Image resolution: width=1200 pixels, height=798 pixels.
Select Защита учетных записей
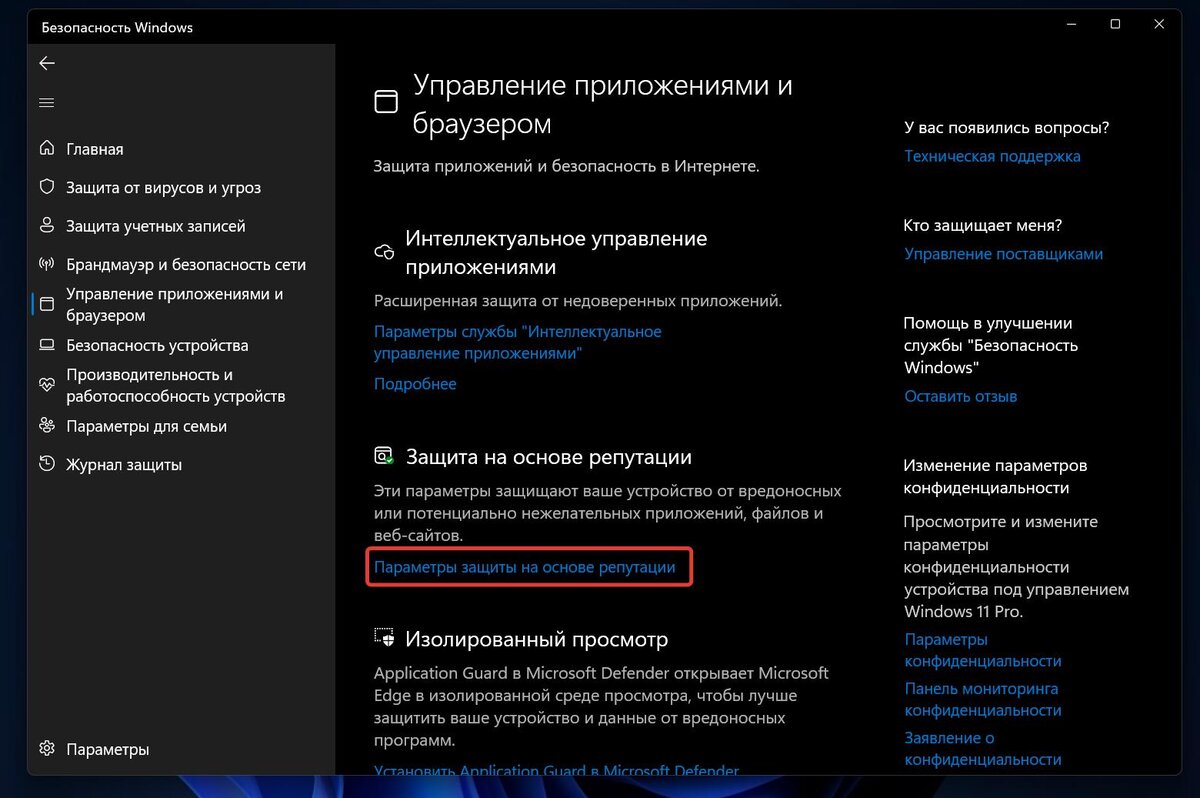pyautogui.click(x=155, y=226)
